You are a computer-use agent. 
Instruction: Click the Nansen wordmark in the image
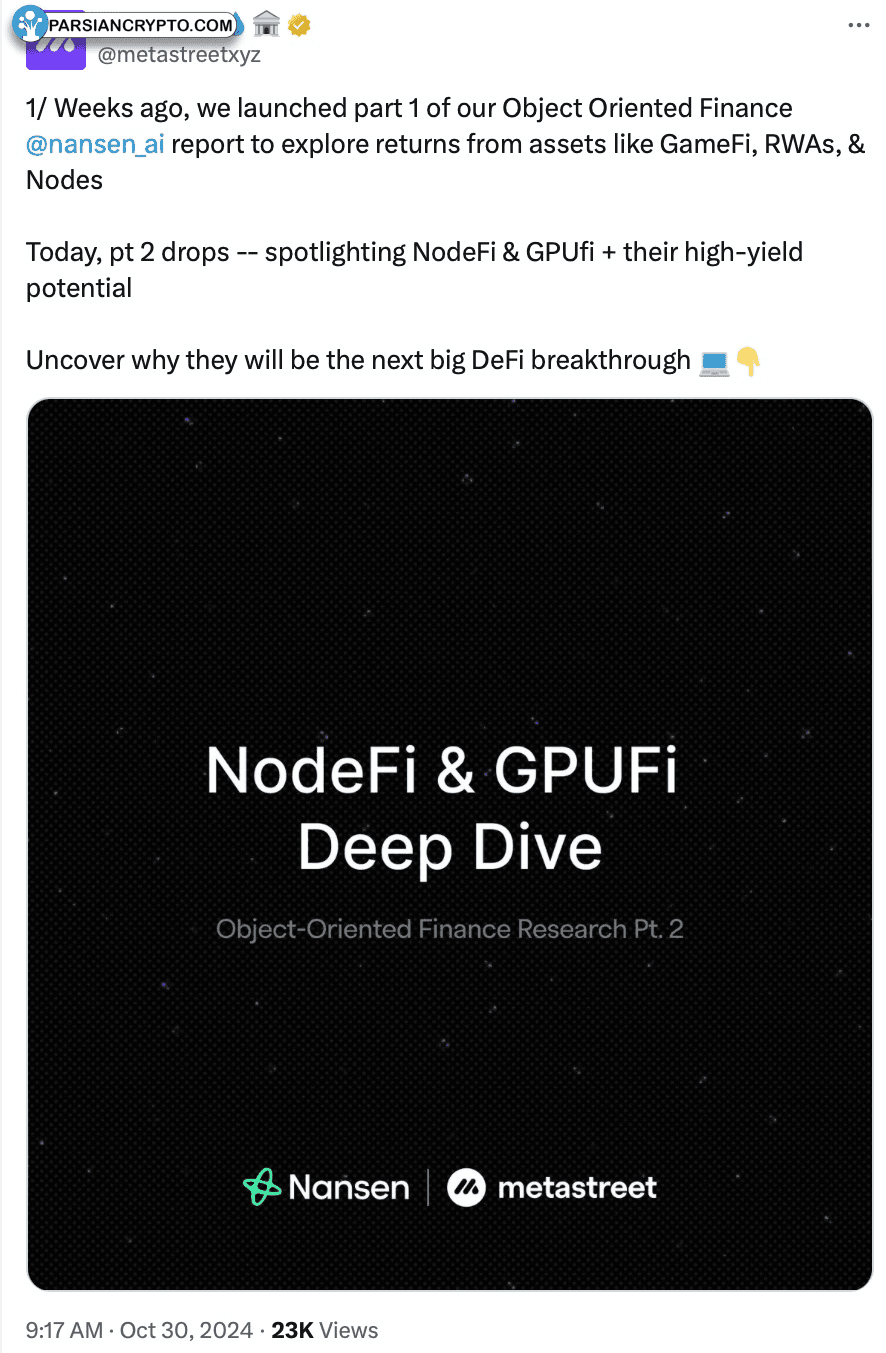point(349,1187)
